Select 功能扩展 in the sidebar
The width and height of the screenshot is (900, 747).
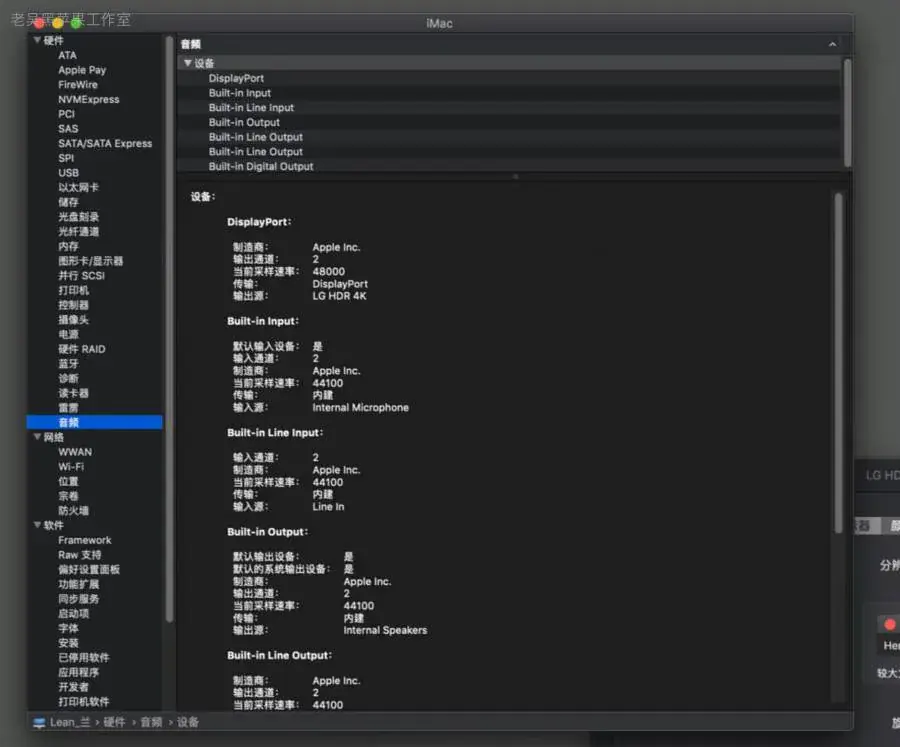tap(79, 584)
